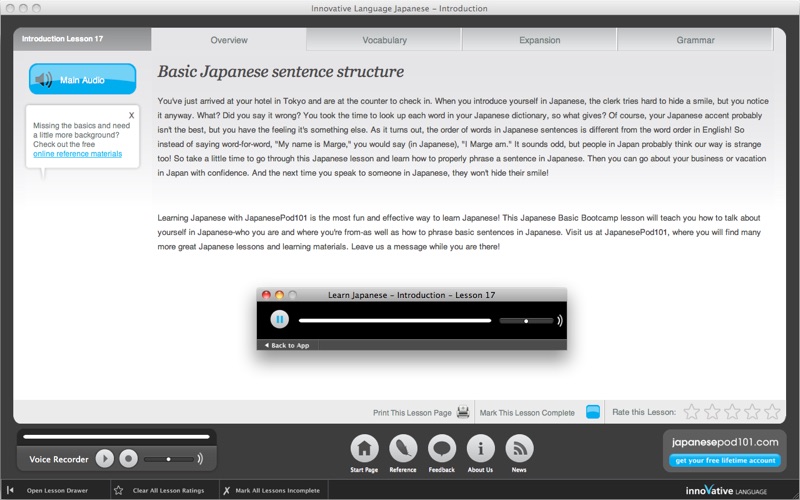
Task: Click the Basic Japanese sentence structure heading
Action: tap(281, 71)
